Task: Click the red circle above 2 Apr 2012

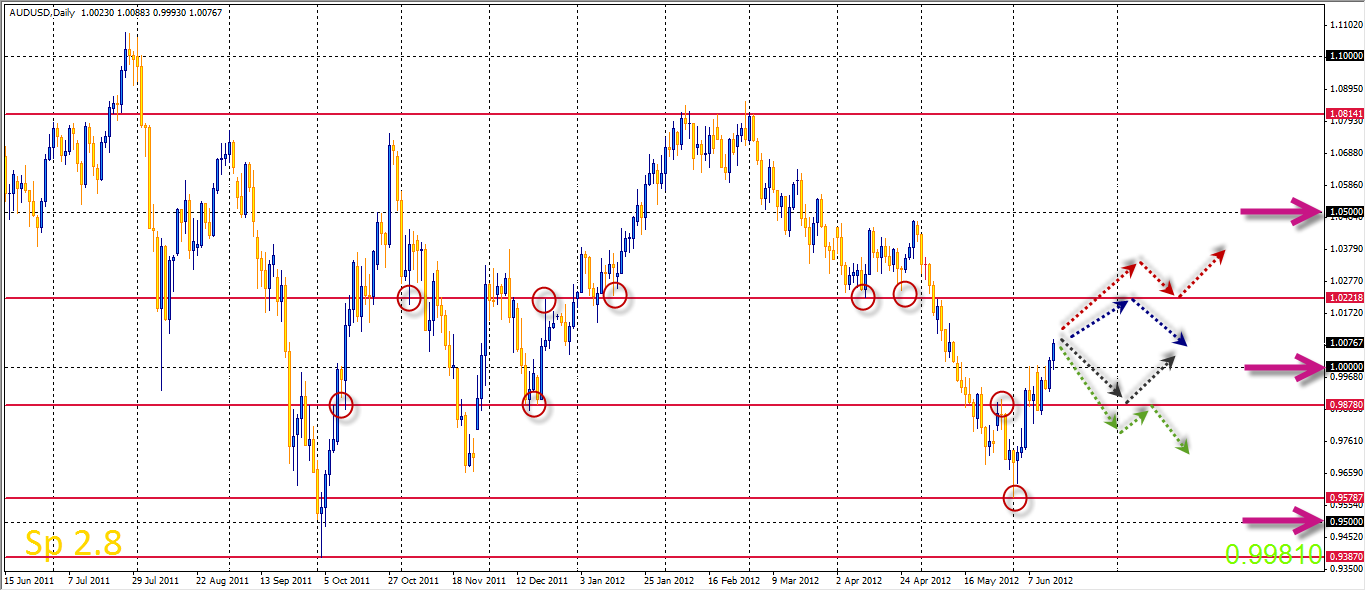Action: pos(863,297)
